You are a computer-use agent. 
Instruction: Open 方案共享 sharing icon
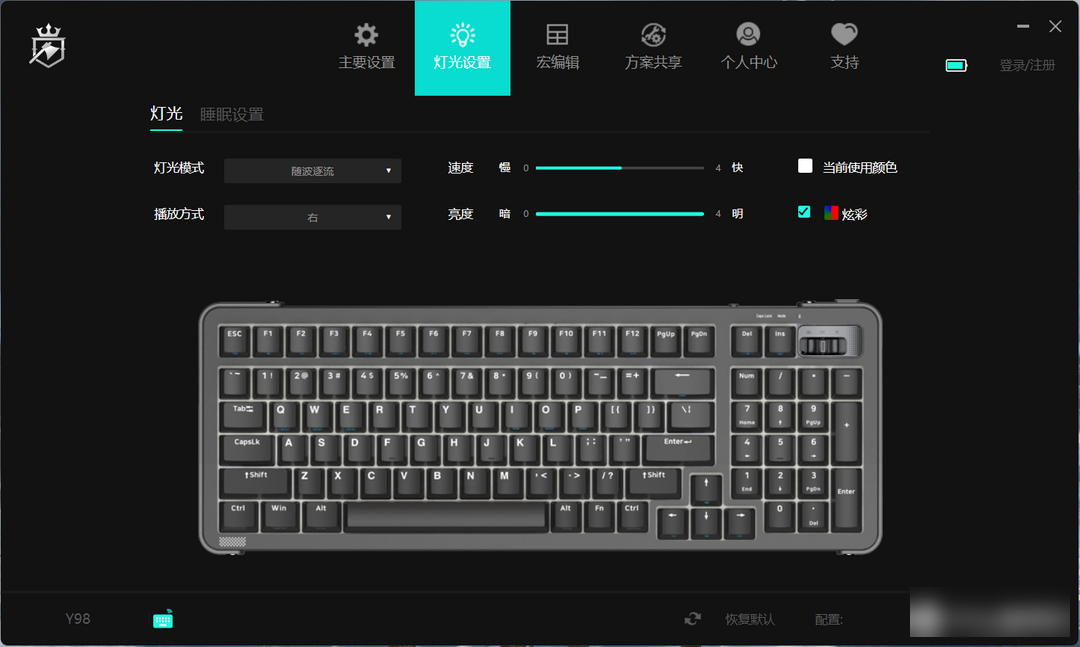[653, 34]
